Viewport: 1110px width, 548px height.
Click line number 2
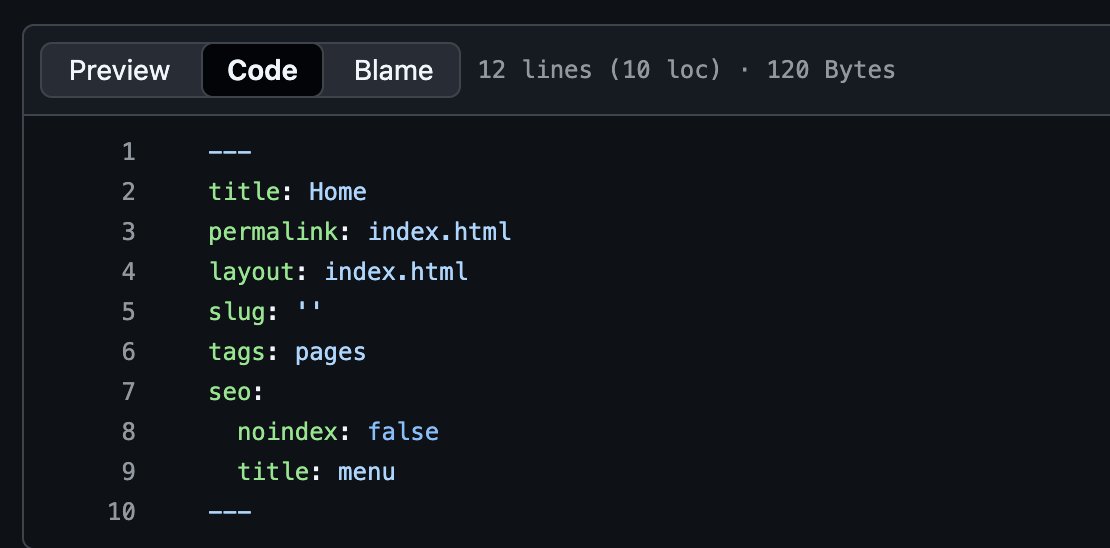click(x=128, y=192)
